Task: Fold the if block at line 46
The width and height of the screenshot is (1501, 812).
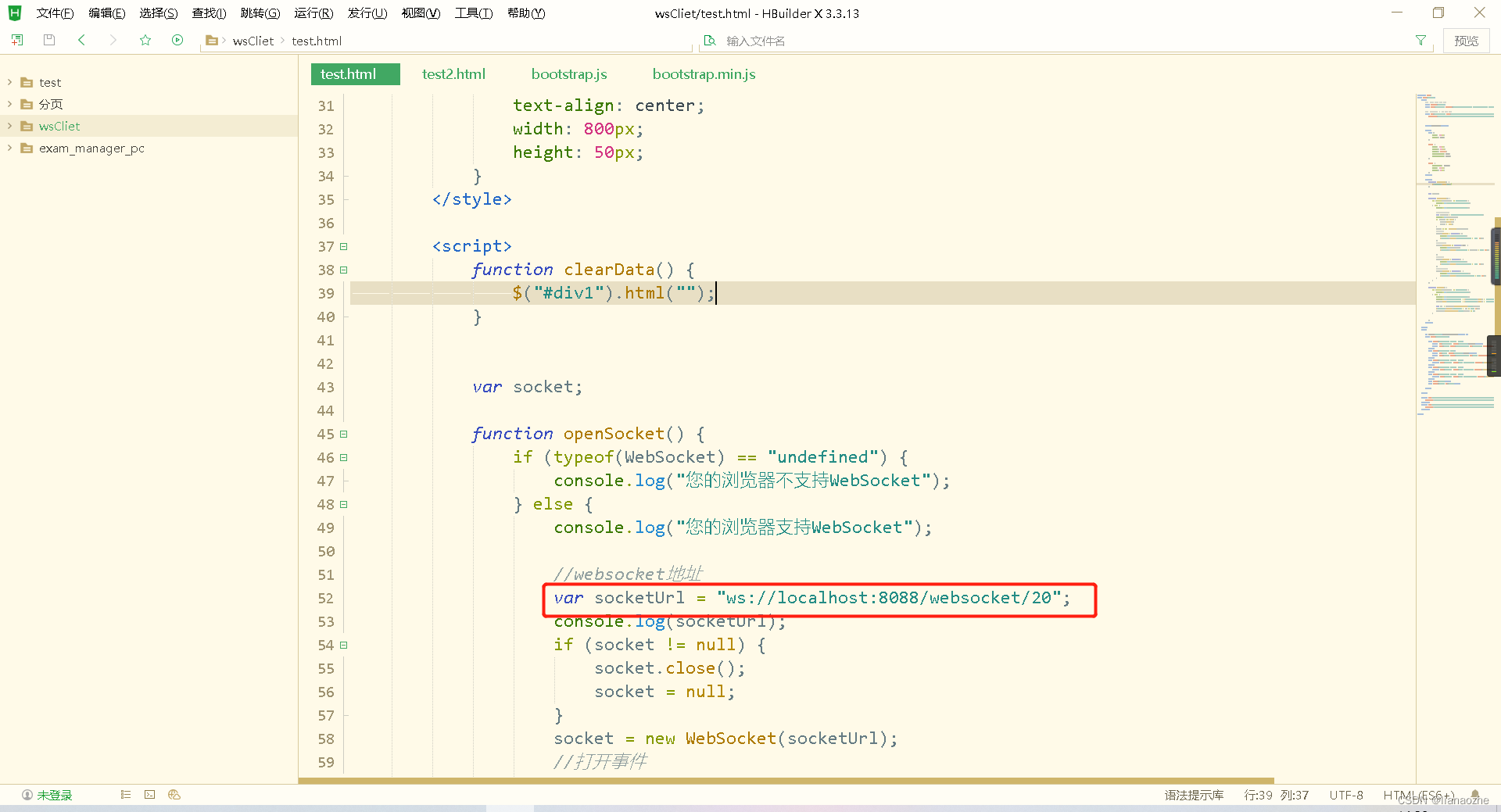Action: [x=343, y=457]
